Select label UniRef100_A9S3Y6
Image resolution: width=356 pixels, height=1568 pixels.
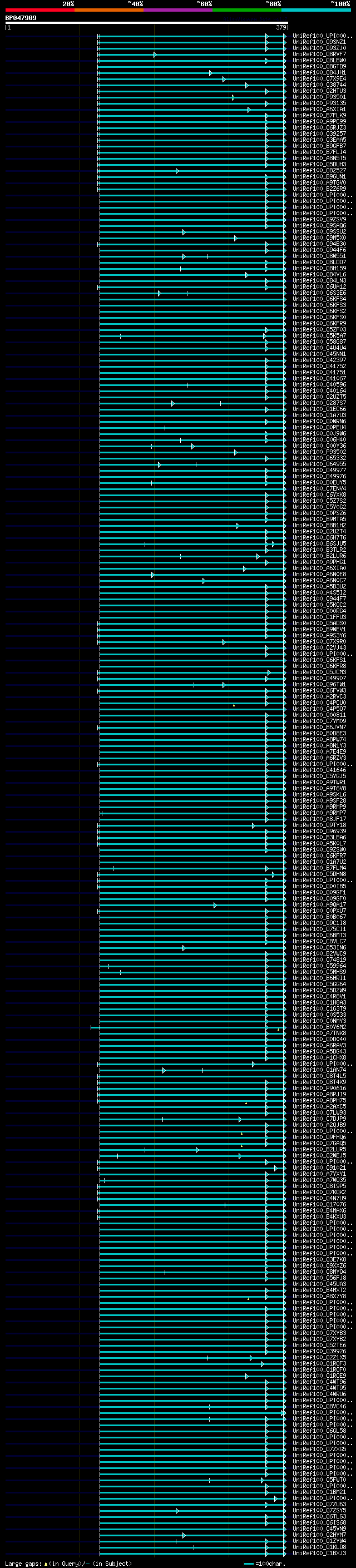point(319,635)
